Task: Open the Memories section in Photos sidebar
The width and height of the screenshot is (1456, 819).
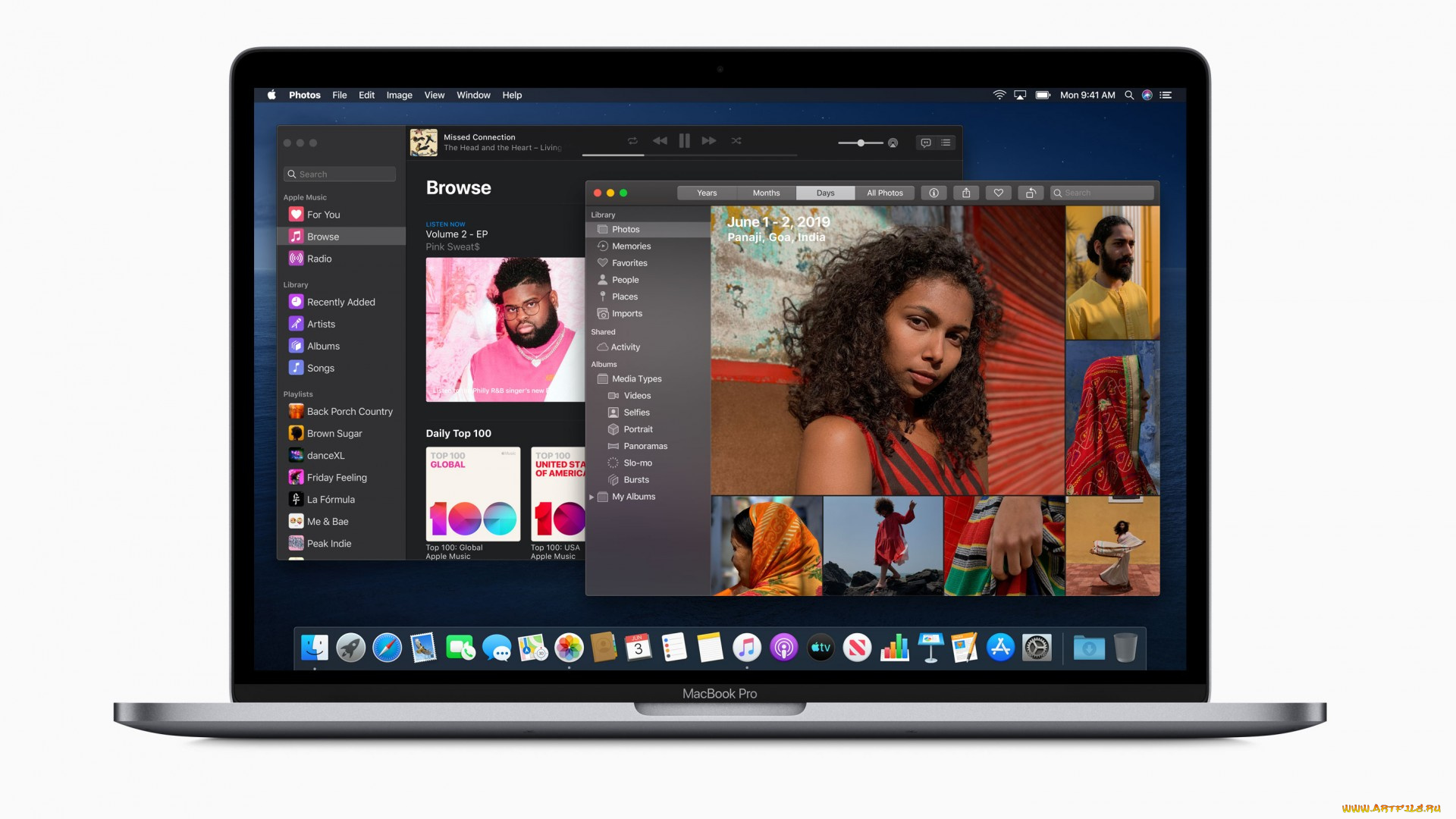Action: click(x=631, y=246)
